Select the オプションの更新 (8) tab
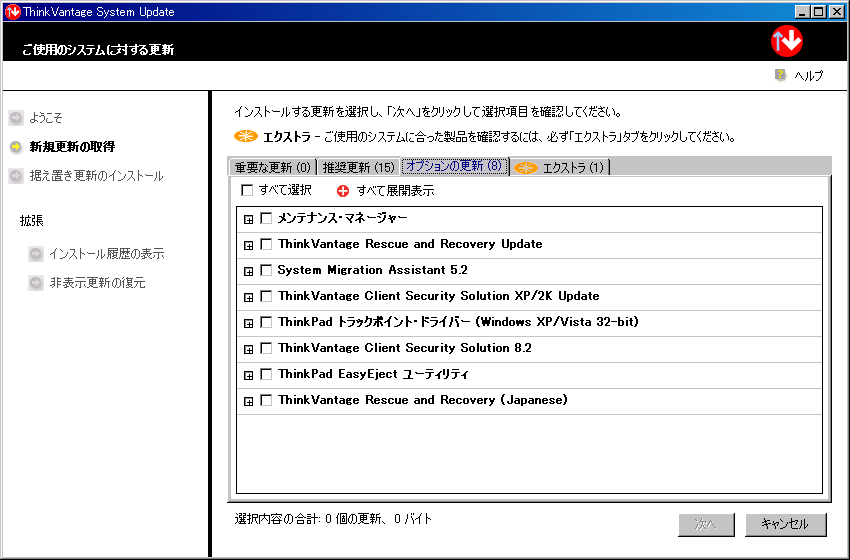Screen dimensions: 850x560 [454, 166]
